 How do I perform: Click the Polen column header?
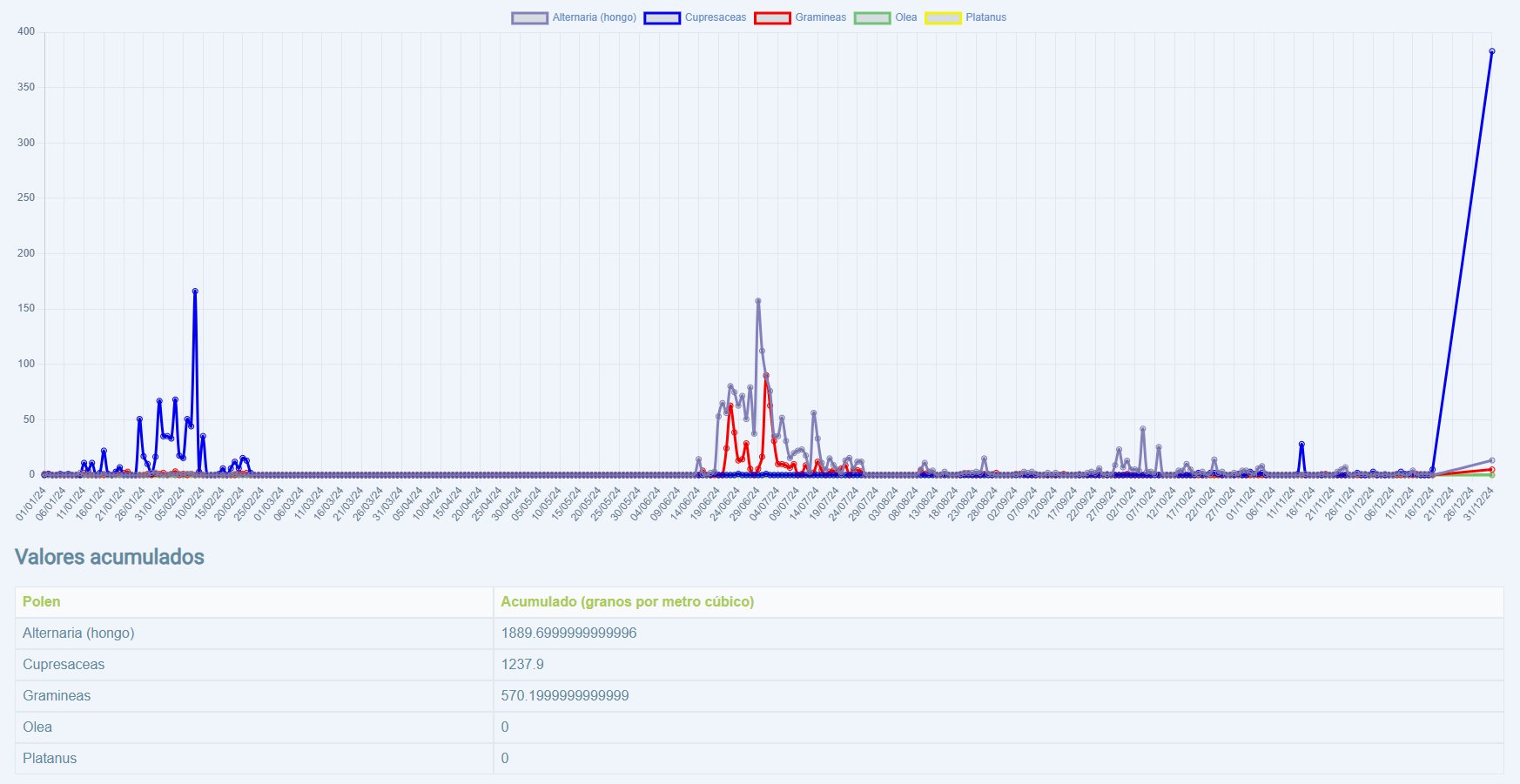coord(42,602)
